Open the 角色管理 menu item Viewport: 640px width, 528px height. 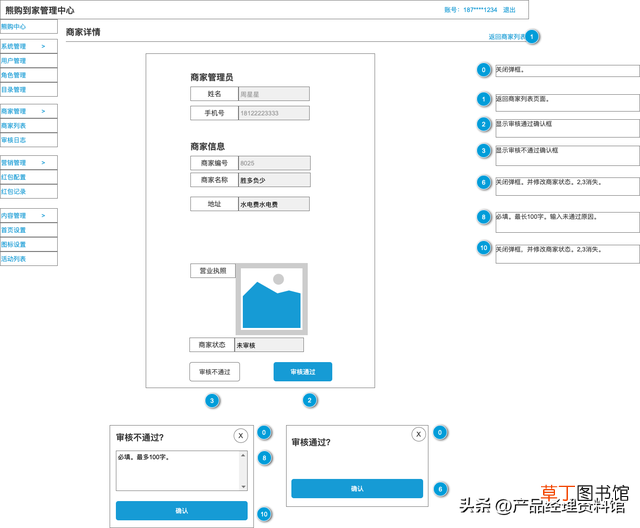click(x=29, y=75)
